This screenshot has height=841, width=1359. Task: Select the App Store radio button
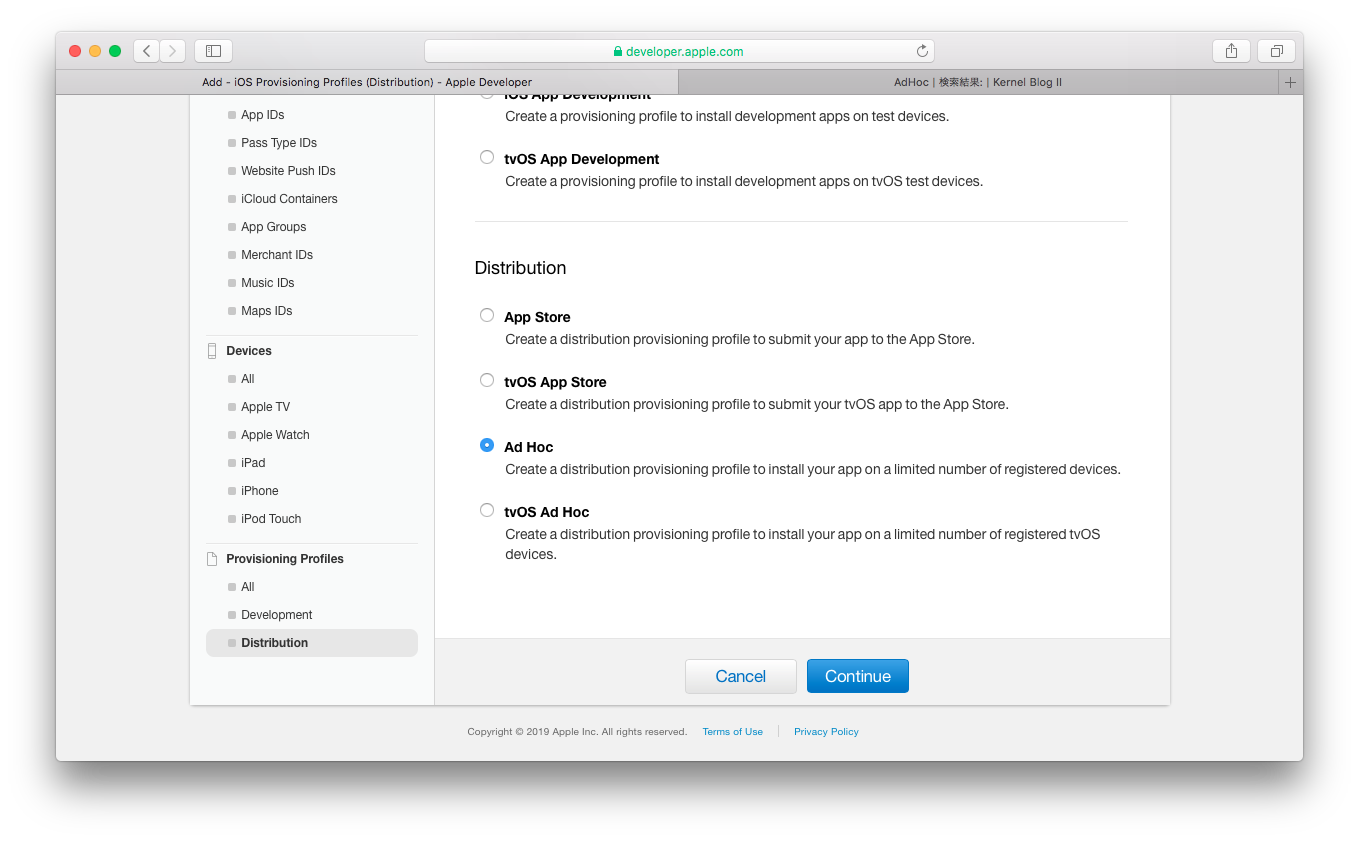(x=487, y=316)
